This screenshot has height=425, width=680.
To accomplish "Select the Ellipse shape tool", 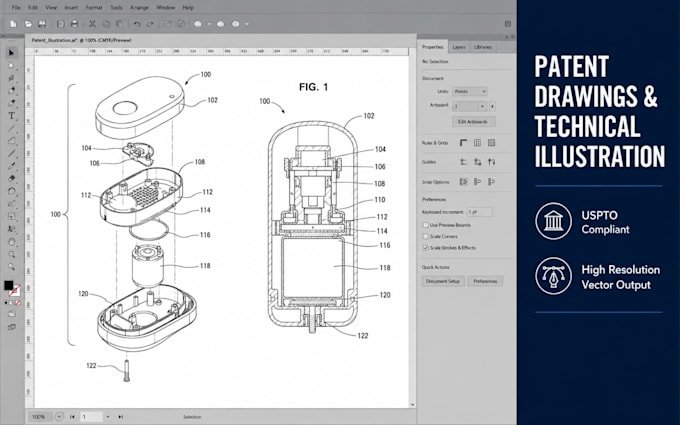I will 12,191.
